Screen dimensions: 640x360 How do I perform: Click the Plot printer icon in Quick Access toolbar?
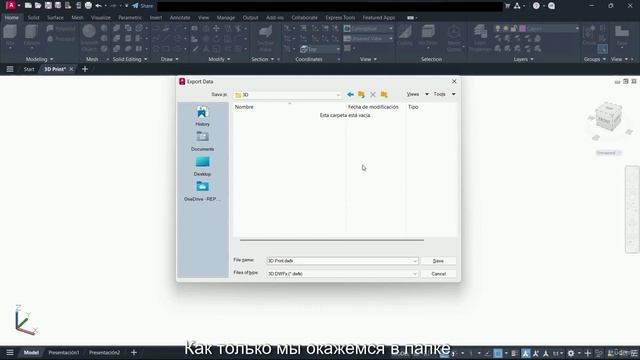tap(88, 6)
